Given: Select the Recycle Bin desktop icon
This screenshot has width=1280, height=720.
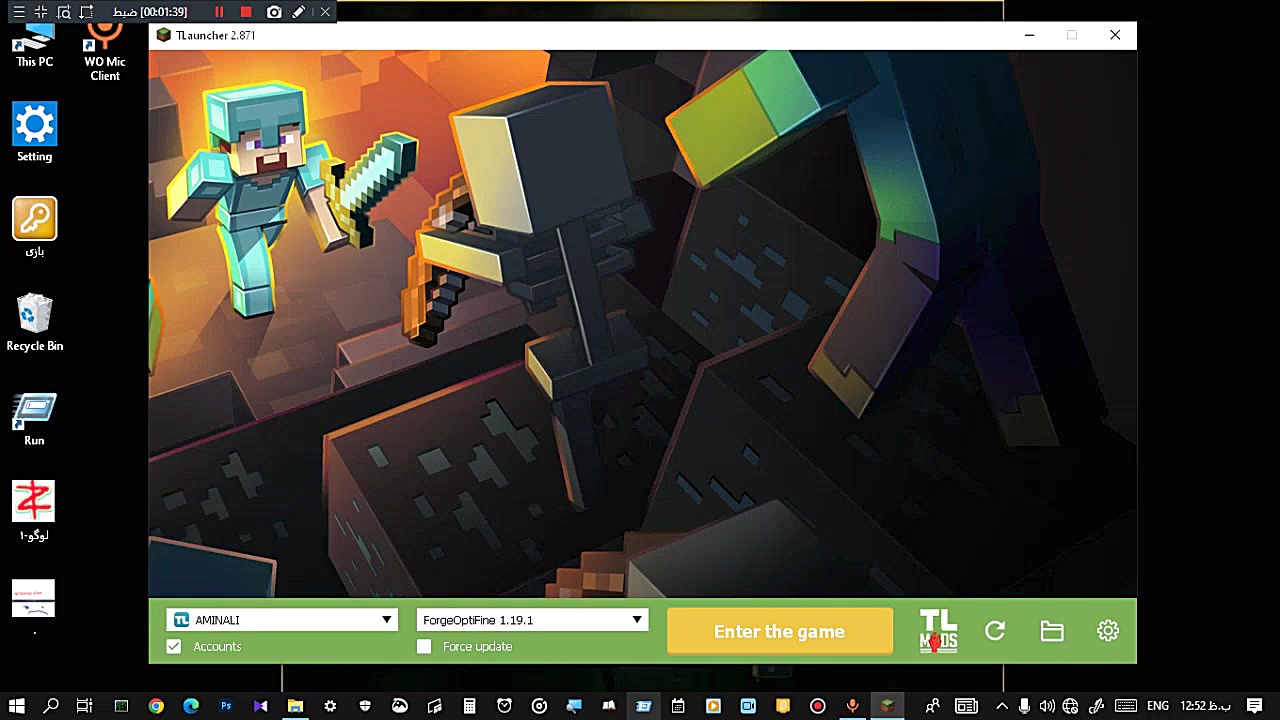Looking at the screenshot, I should [34, 322].
